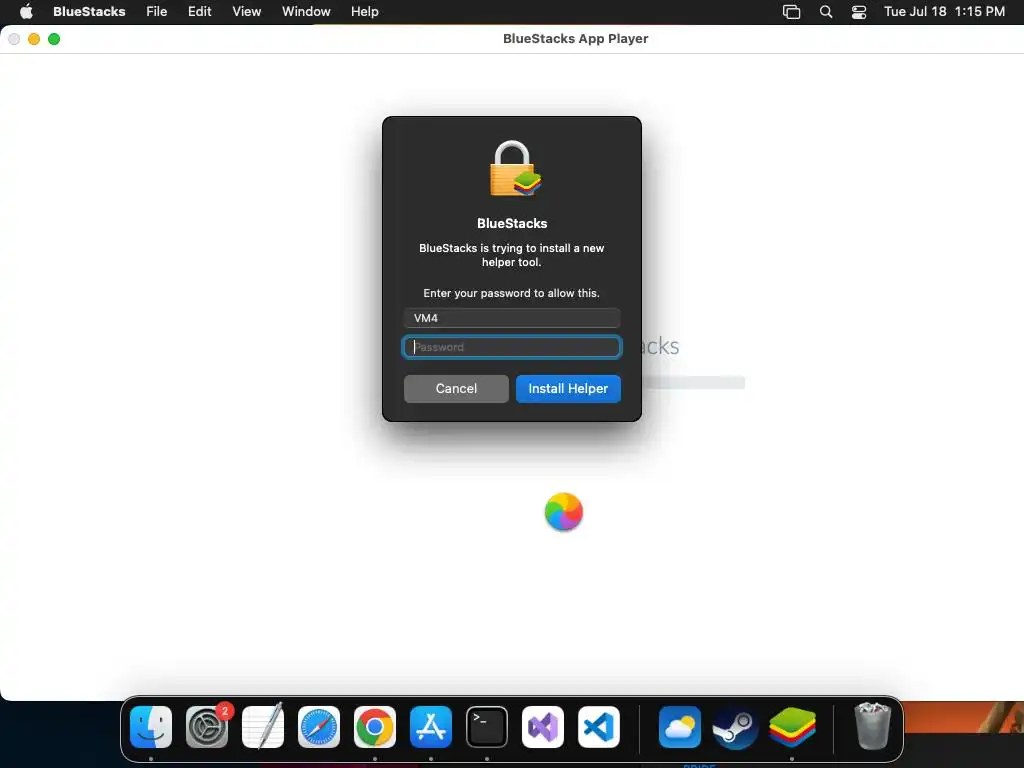Image resolution: width=1024 pixels, height=768 pixels.
Task: Open Spotlight search in menu bar
Action: click(x=825, y=12)
